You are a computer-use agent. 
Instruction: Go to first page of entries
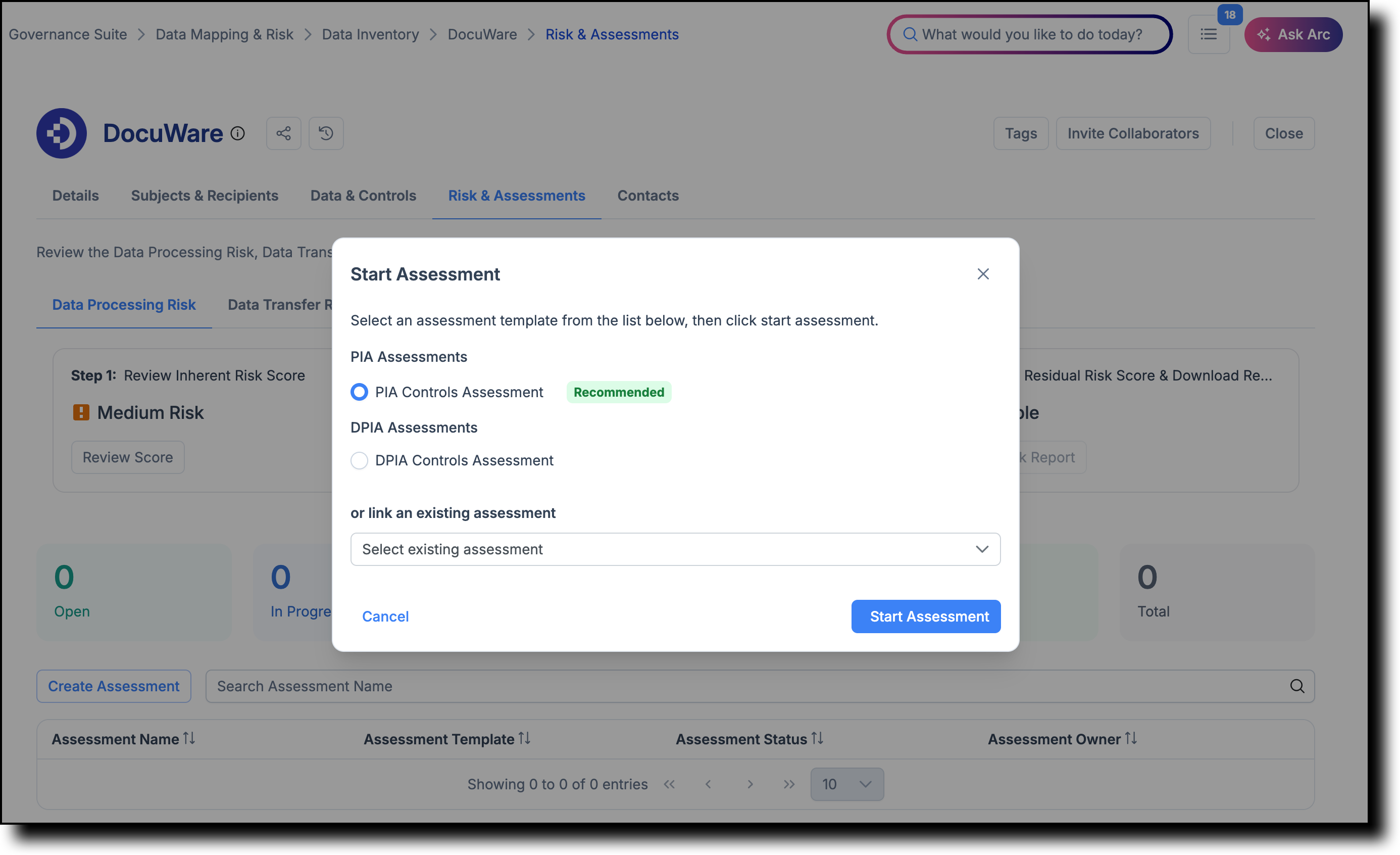click(669, 784)
